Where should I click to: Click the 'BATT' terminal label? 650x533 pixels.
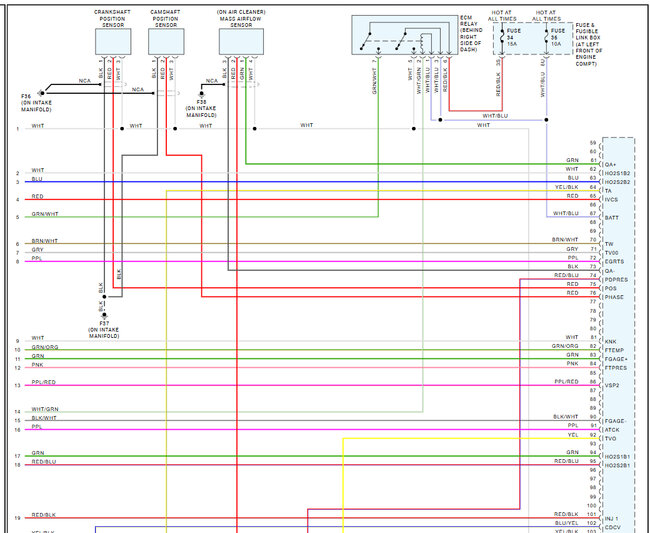point(611,218)
